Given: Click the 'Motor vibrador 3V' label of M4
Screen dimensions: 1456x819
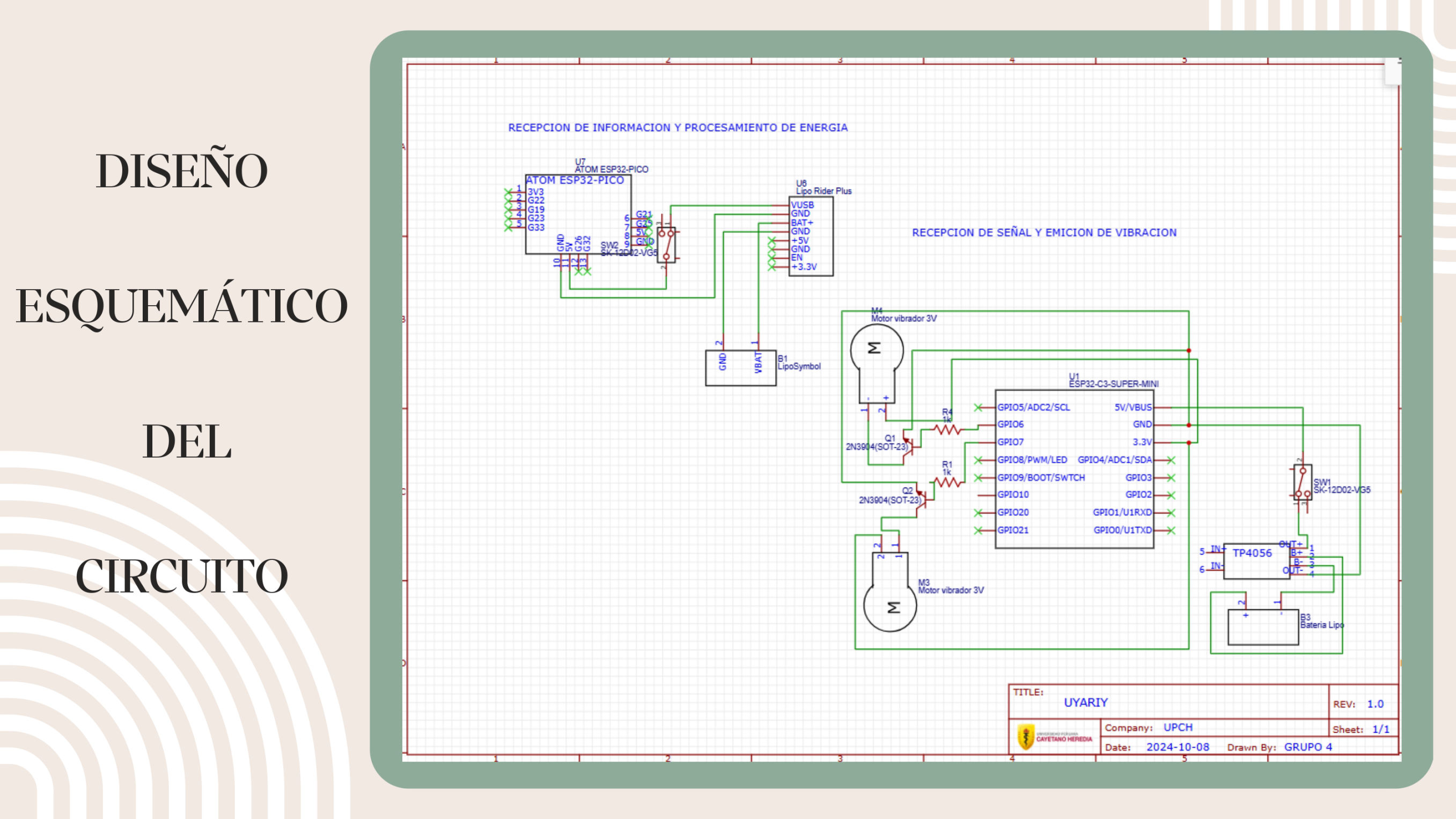Looking at the screenshot, I should [x=903, y=319].
